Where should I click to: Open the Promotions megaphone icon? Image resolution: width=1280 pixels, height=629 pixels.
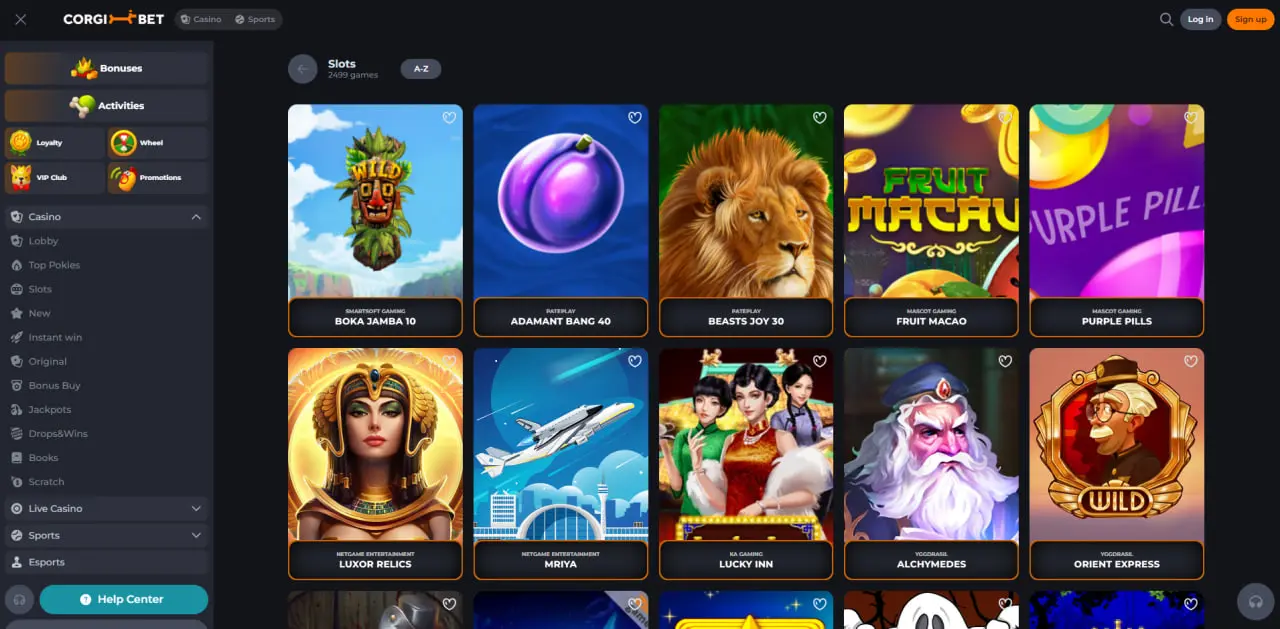click(x=123, y=177)
